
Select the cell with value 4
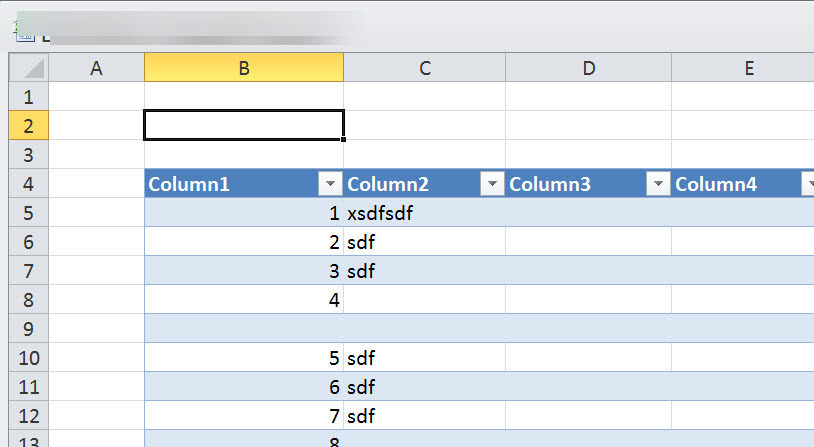(244, 299)
